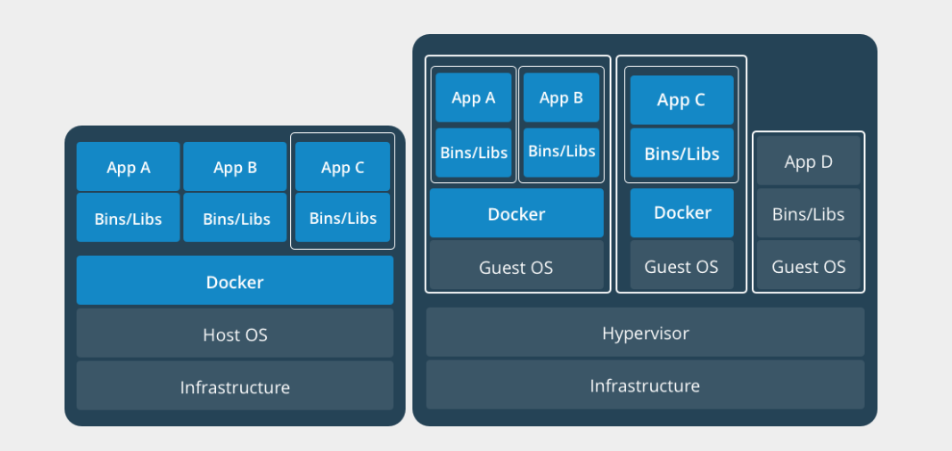Click Docker block in App C virtual machine

682,212
